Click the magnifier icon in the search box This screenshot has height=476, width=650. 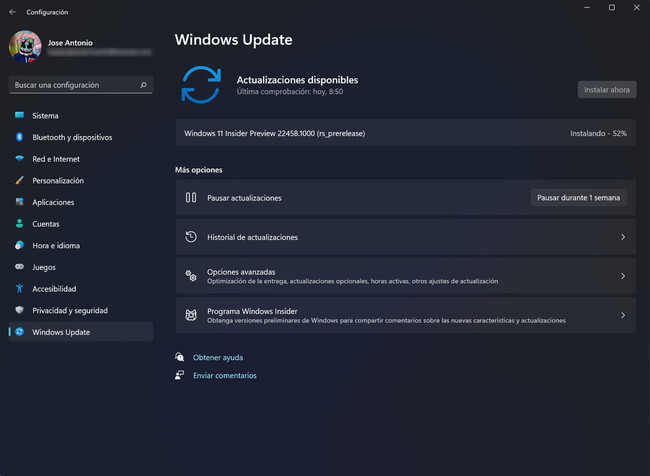tap(143, 85)
